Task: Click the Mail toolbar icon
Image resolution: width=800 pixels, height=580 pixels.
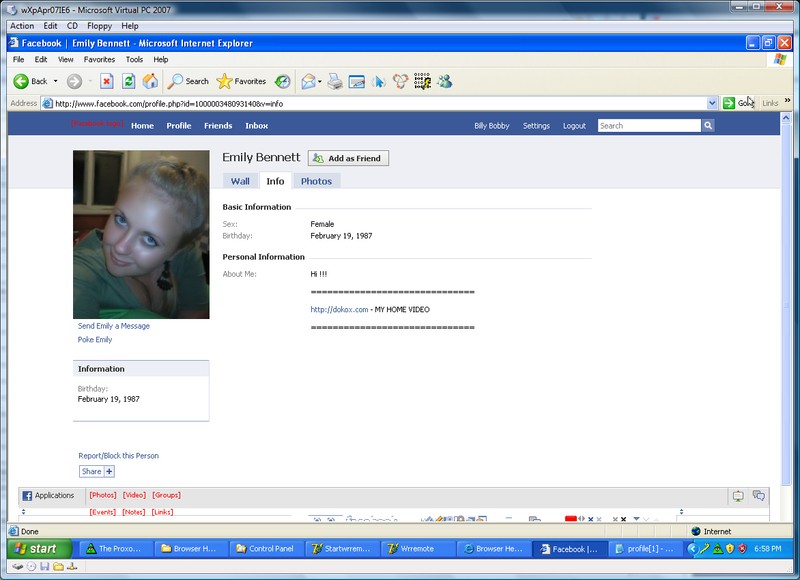Action: 309,81
